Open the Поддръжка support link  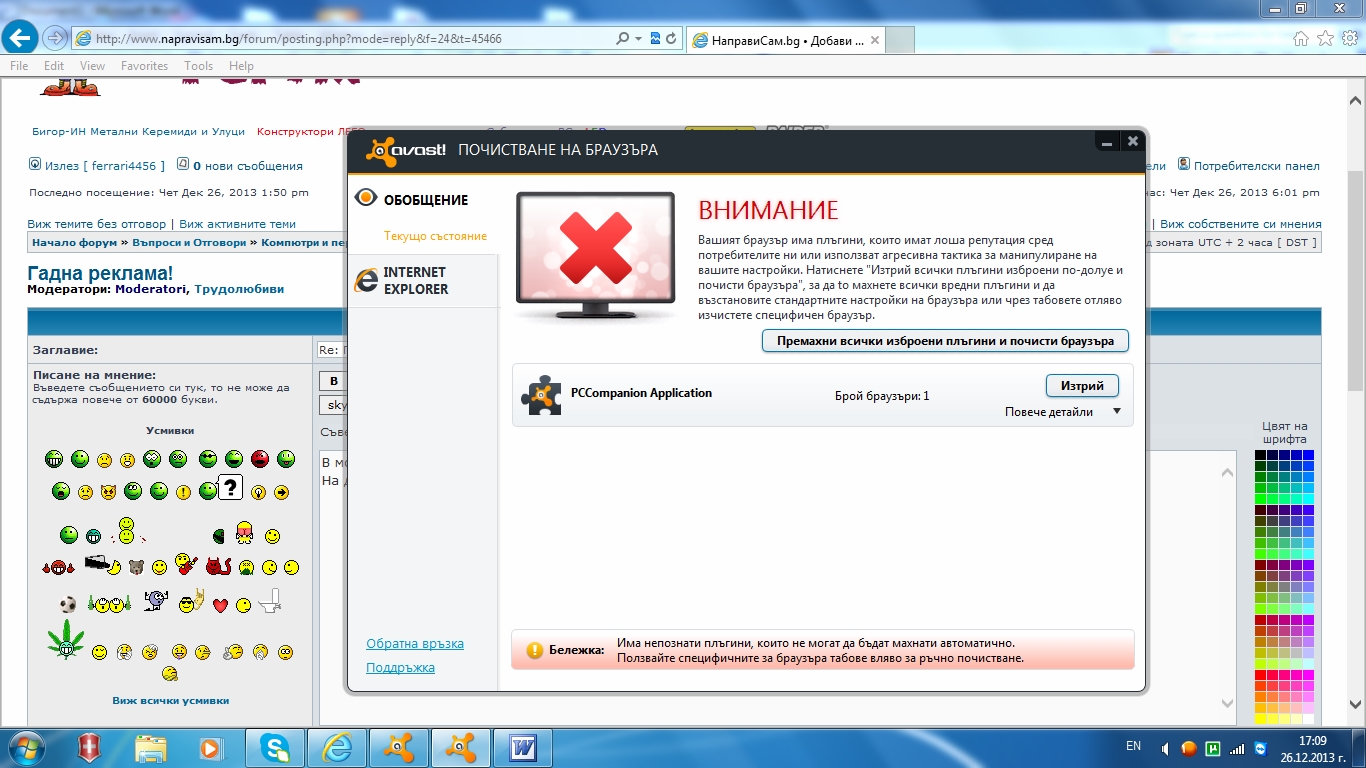400,668
